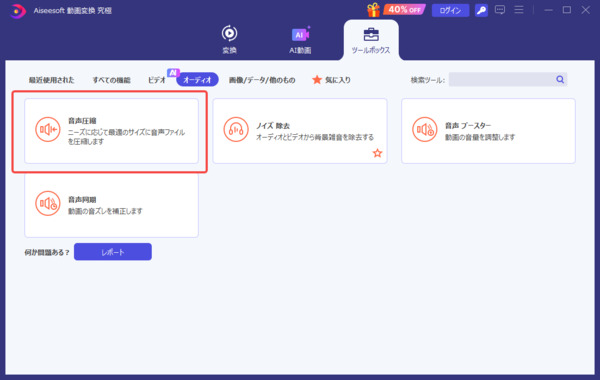Click the 音声同期 speaker clock icon

point(48,203)
